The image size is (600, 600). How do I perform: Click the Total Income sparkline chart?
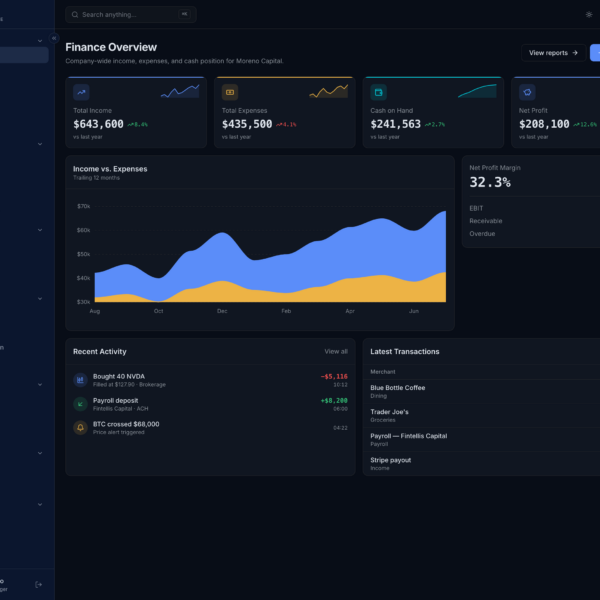coord(180,91)
